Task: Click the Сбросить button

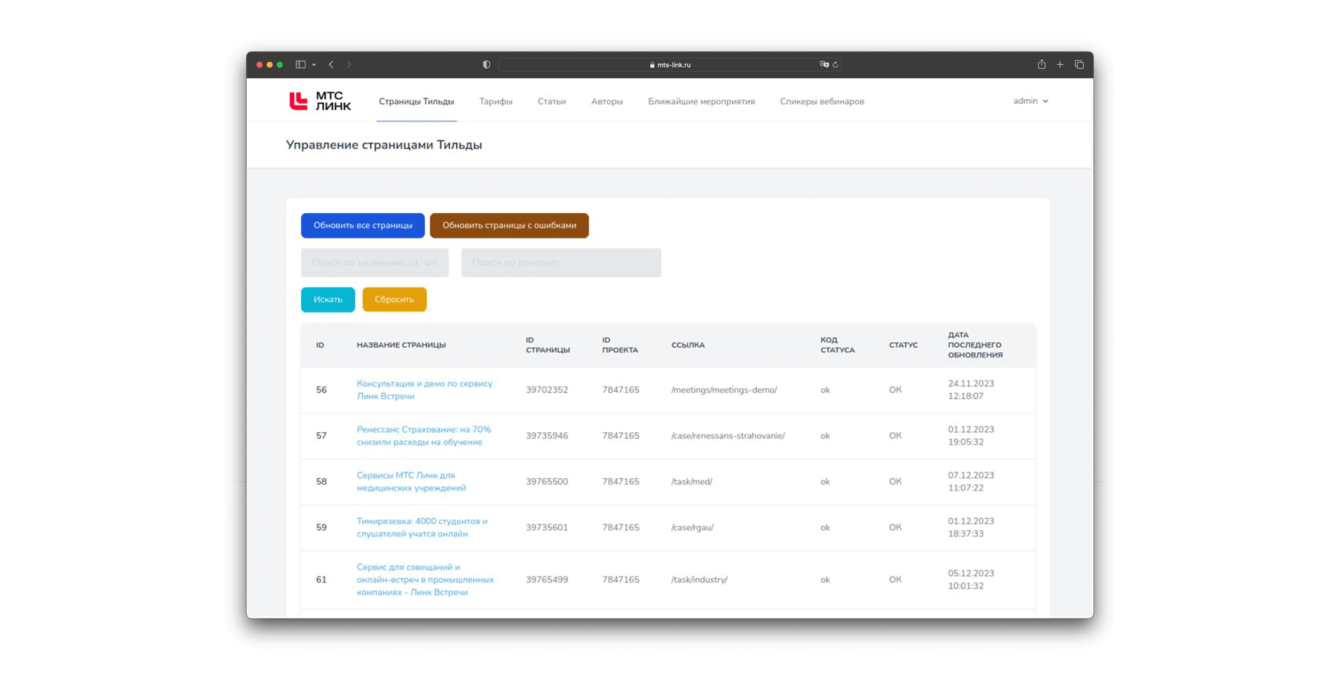Action: (x=394, y=299)
